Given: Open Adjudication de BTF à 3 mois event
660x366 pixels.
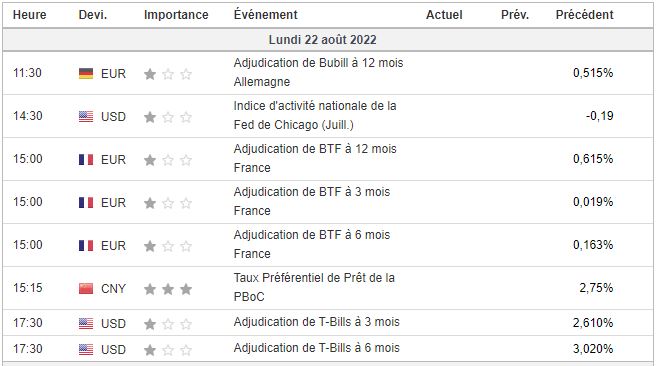Looking at the screenshot, I should pyautogui.click(x=312, y=201).
